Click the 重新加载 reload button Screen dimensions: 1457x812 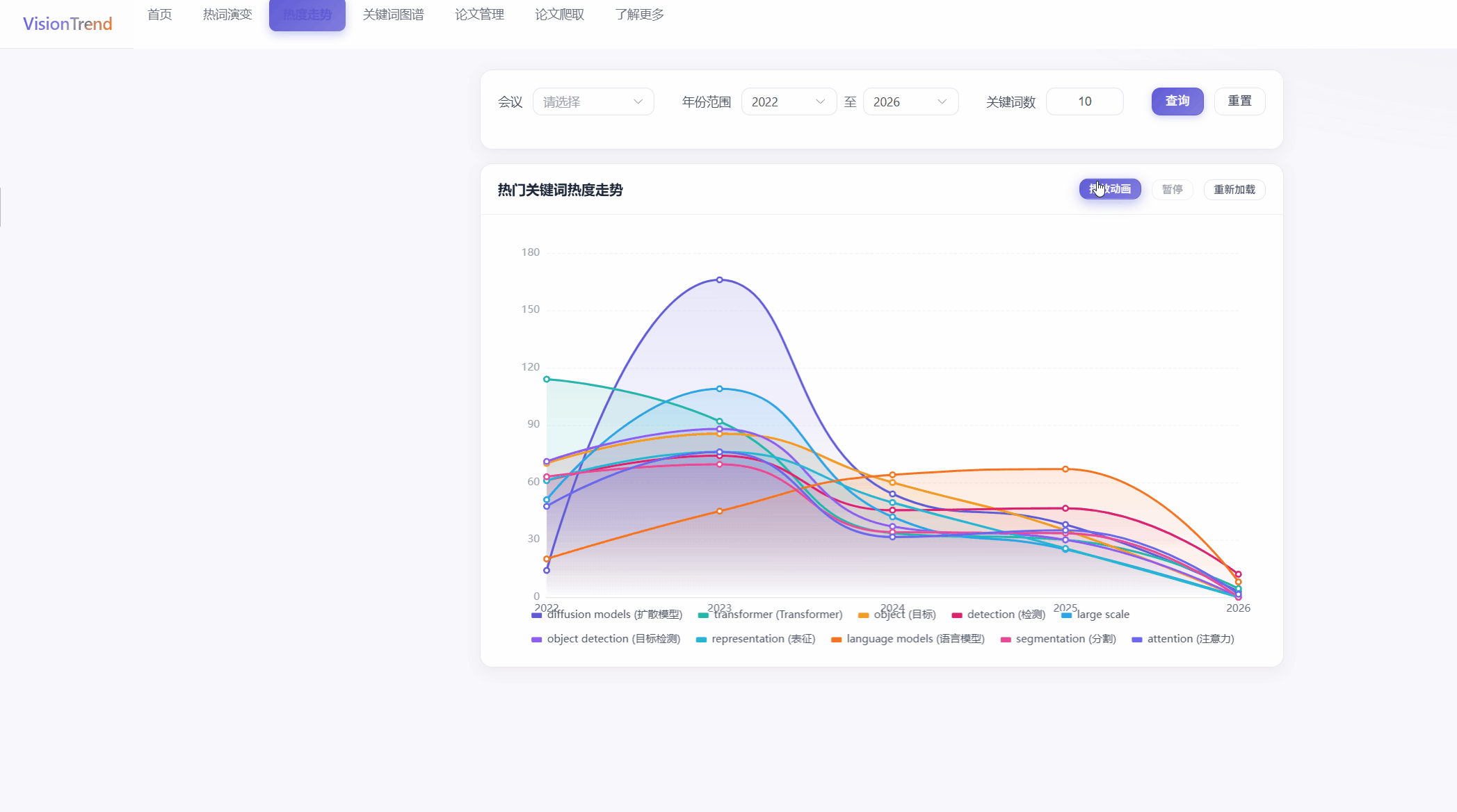(1234, 189)
